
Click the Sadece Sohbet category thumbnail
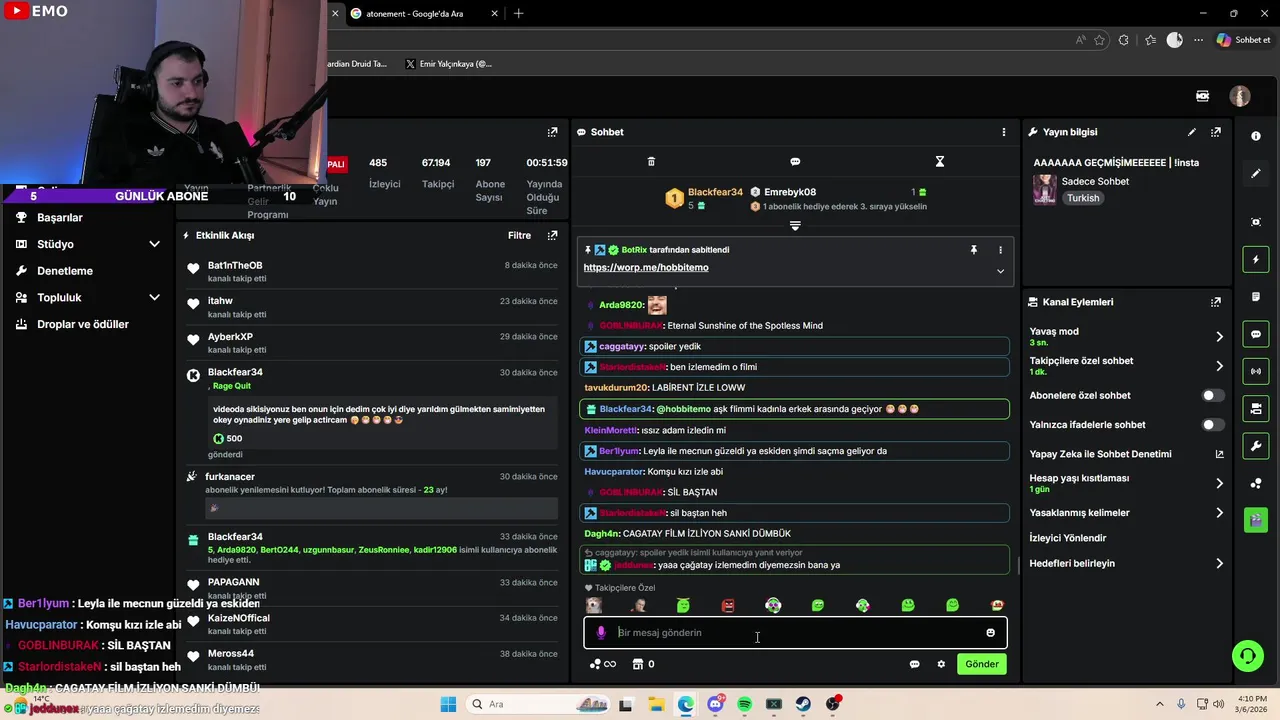click(1044, 189)
